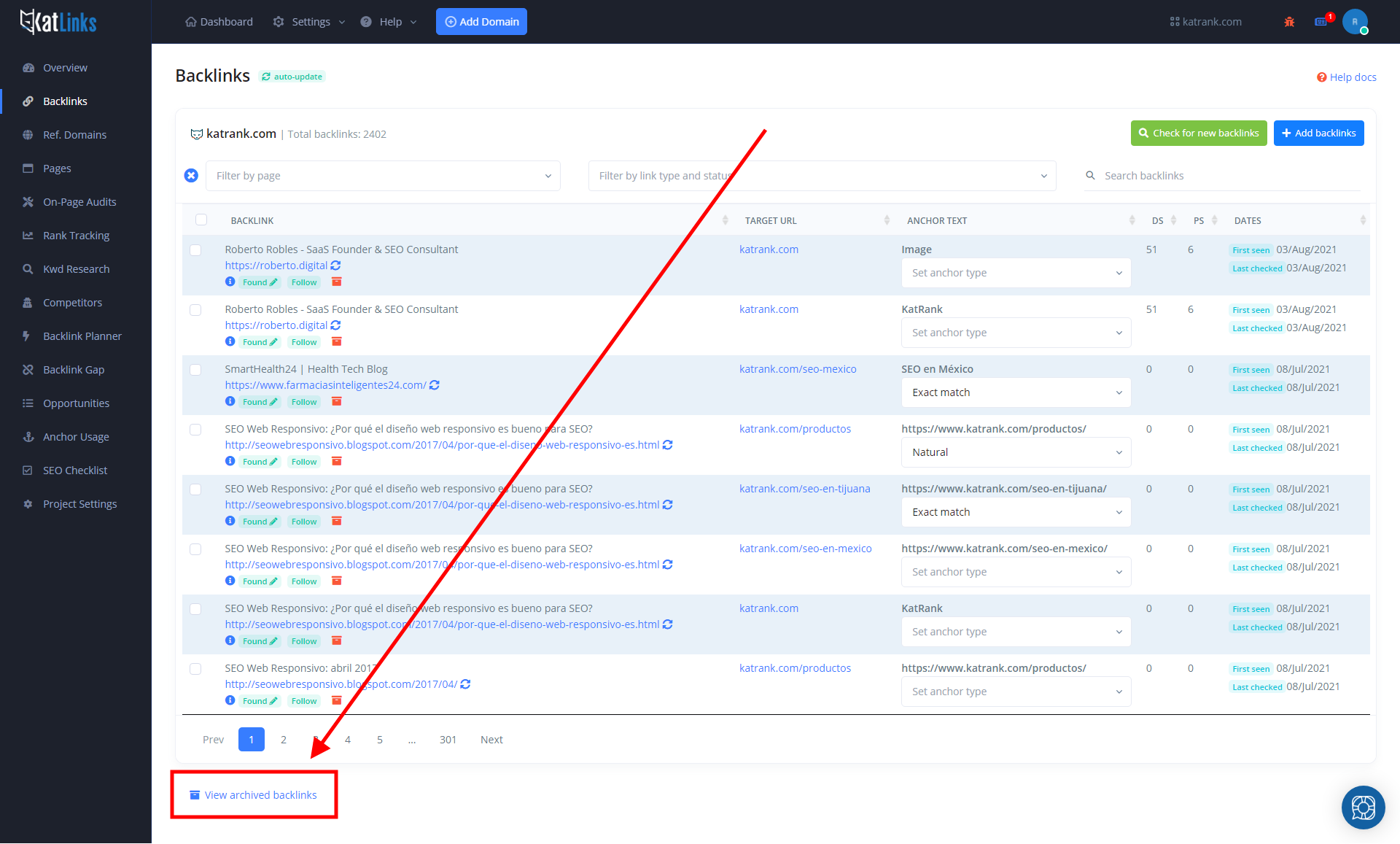Open Backlink Gap in sidebar
1400x844 pixels.
(74, 370)
